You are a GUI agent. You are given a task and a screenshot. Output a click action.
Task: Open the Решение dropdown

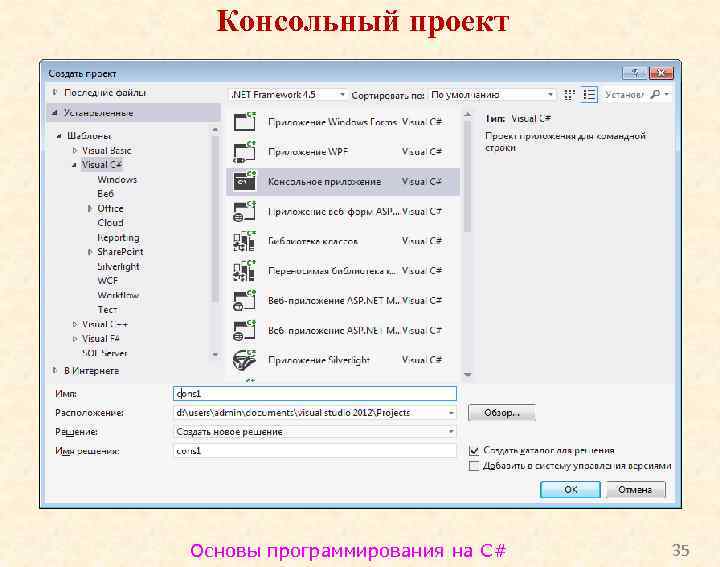point(451,432)
